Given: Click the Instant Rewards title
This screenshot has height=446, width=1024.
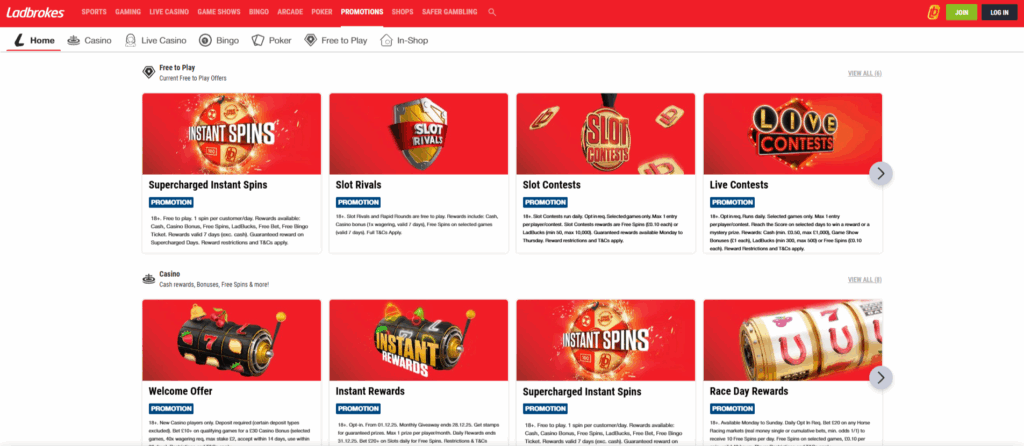Looking at the screenshot, I should point(370,391).
